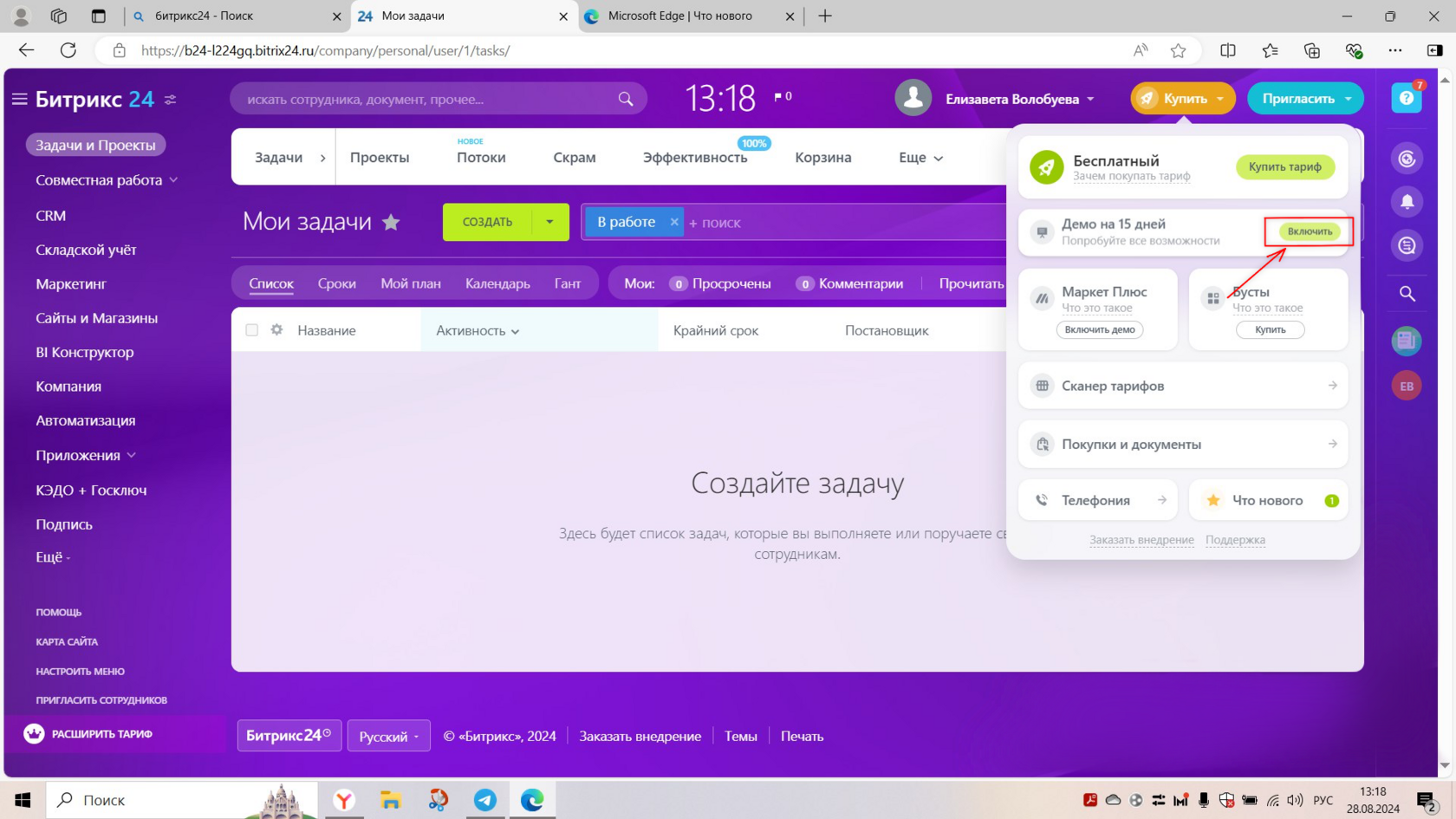Click the 'СОЗДАТЬ' task button
This screenshot has height=819, width=1456.
click(487, 222)
